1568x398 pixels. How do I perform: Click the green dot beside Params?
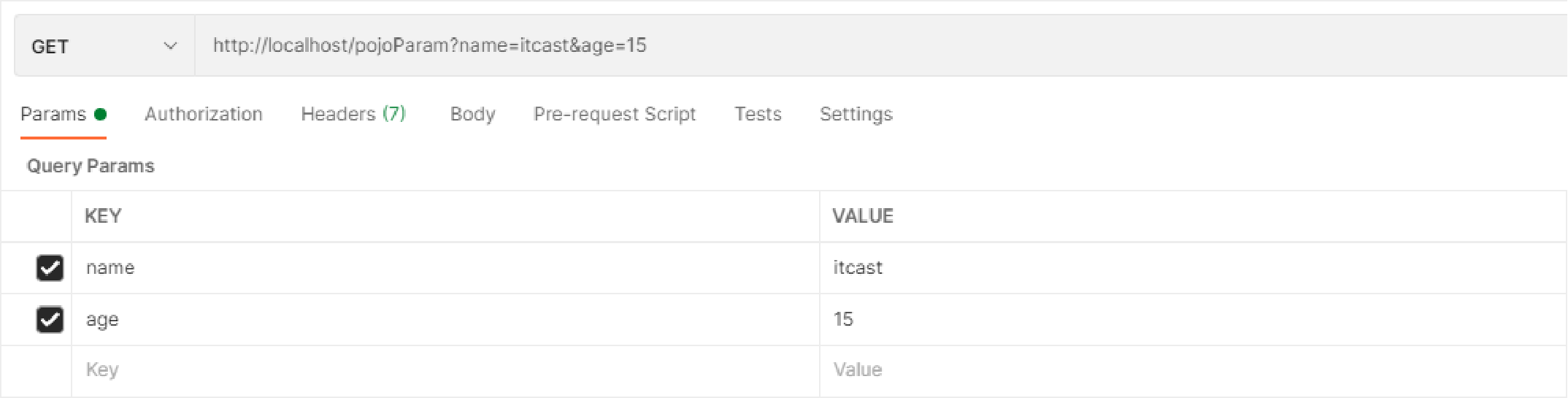pyautogui.click(x=101, y=114)
